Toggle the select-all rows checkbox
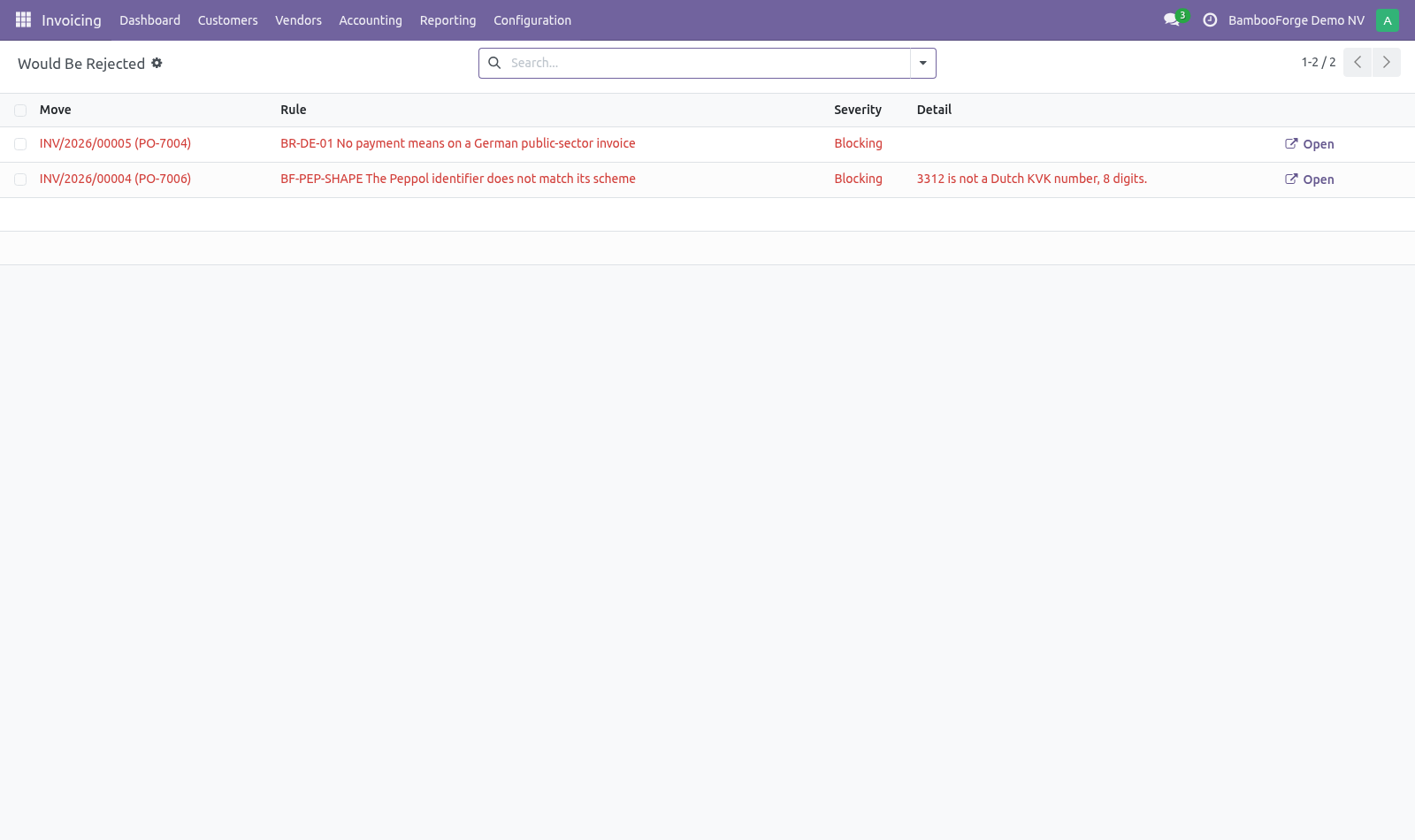The width and height of the screenshot is (1415, 840). tap(20, 111)
